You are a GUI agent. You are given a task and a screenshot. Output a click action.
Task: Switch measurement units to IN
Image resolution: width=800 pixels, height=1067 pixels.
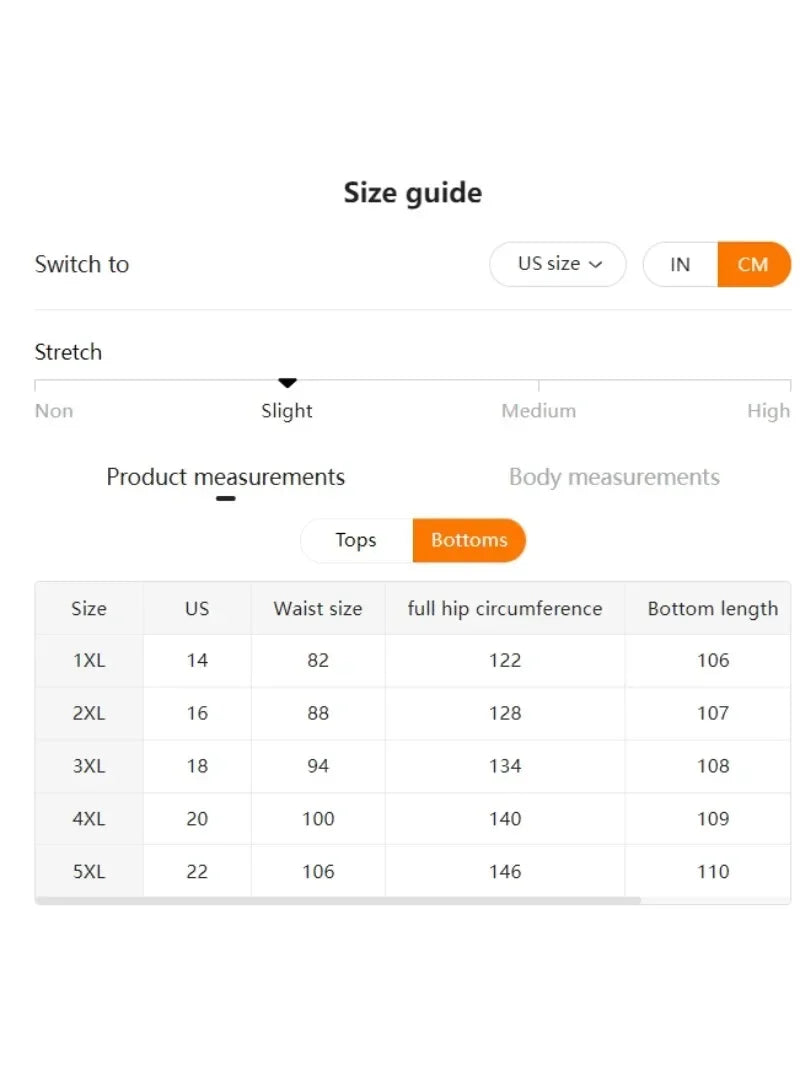680,265
